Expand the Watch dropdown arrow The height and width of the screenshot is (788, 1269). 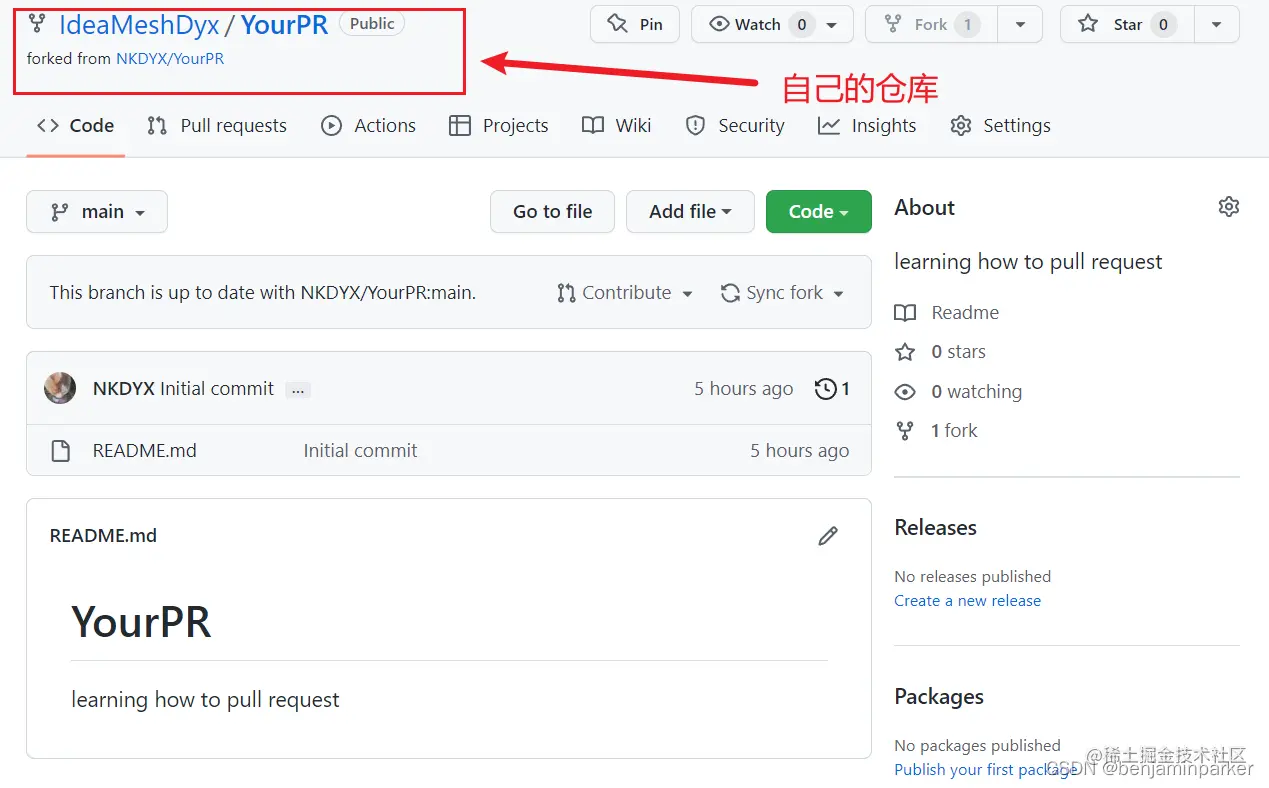click(x=832, y=25)
